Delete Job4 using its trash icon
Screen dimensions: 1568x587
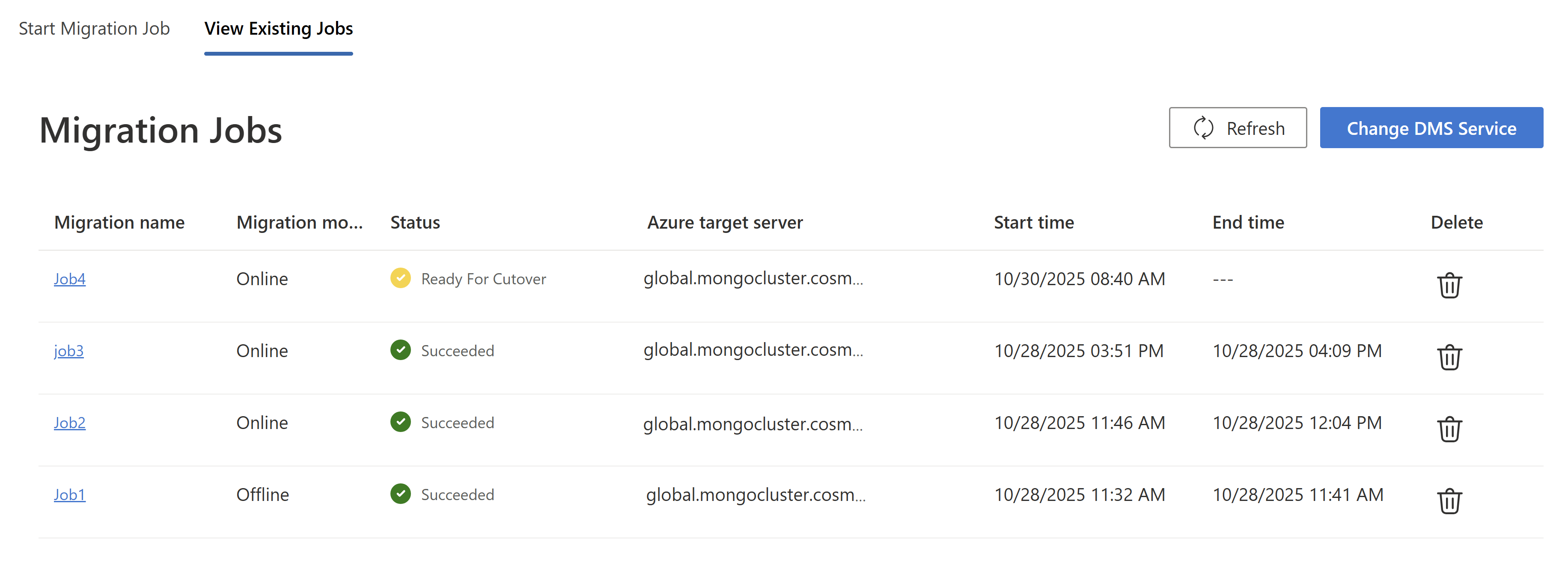[1449, 285]
